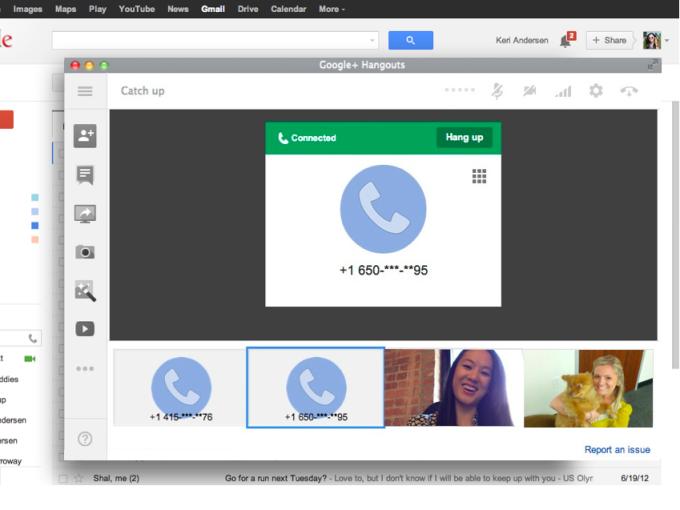Click the + Share button
This screenshot has height=510, width=680.
609,40
